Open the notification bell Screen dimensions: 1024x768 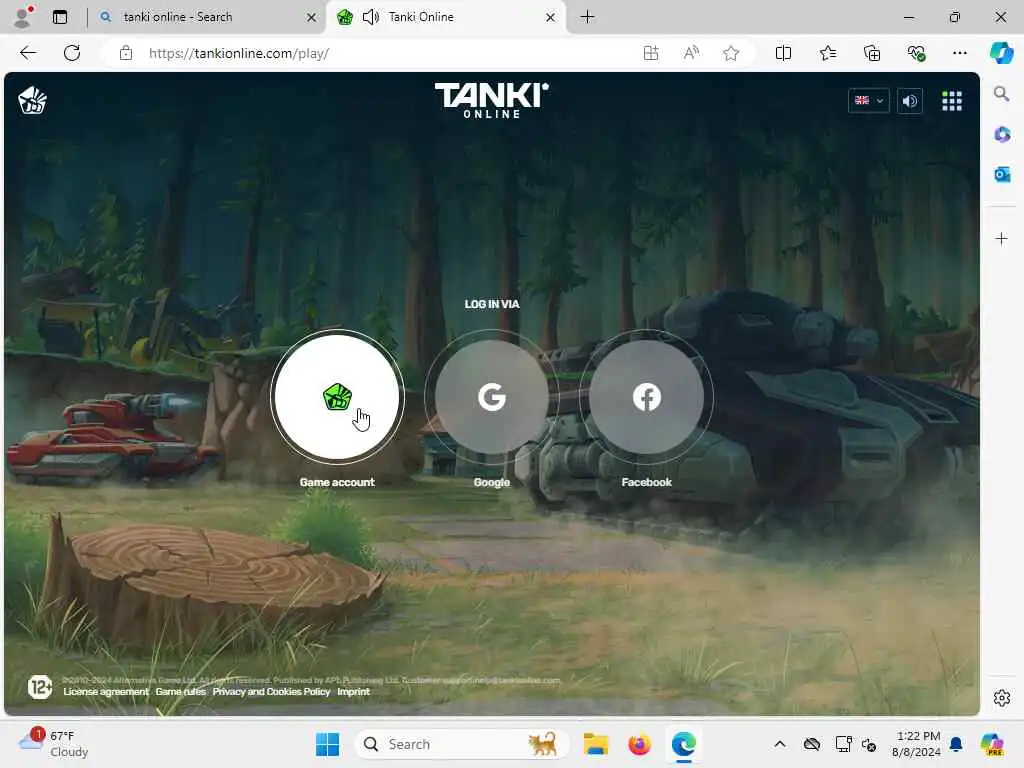[x=956, y=744]
